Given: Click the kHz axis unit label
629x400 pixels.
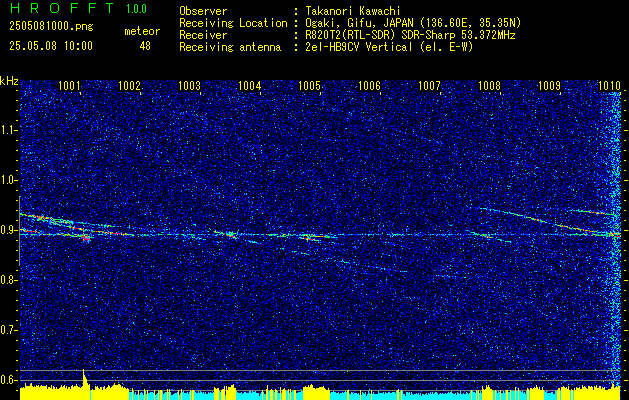Looking at the screenshot, I should pos(9,81).
